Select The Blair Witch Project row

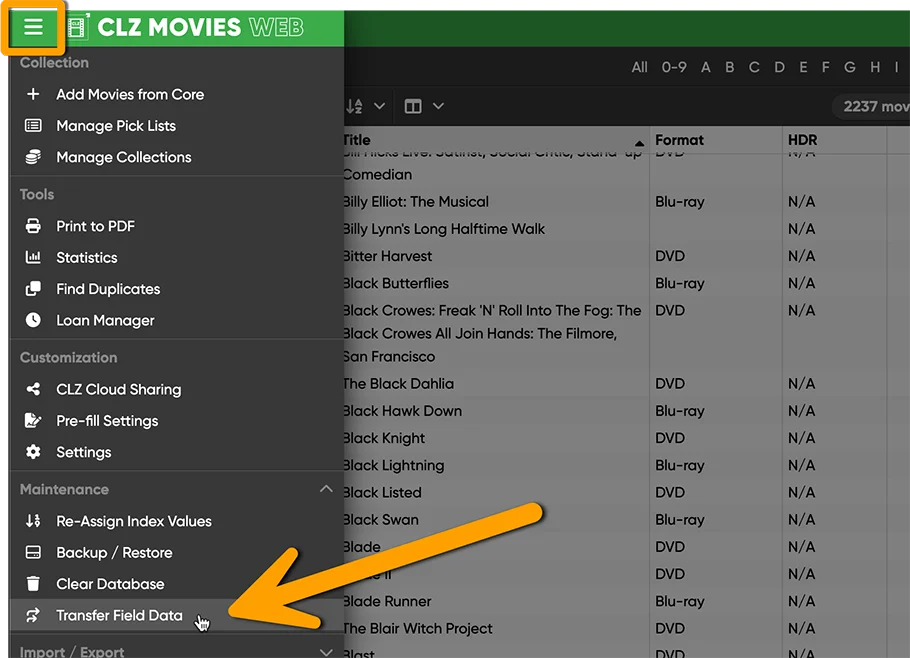[x=626, y=628]
